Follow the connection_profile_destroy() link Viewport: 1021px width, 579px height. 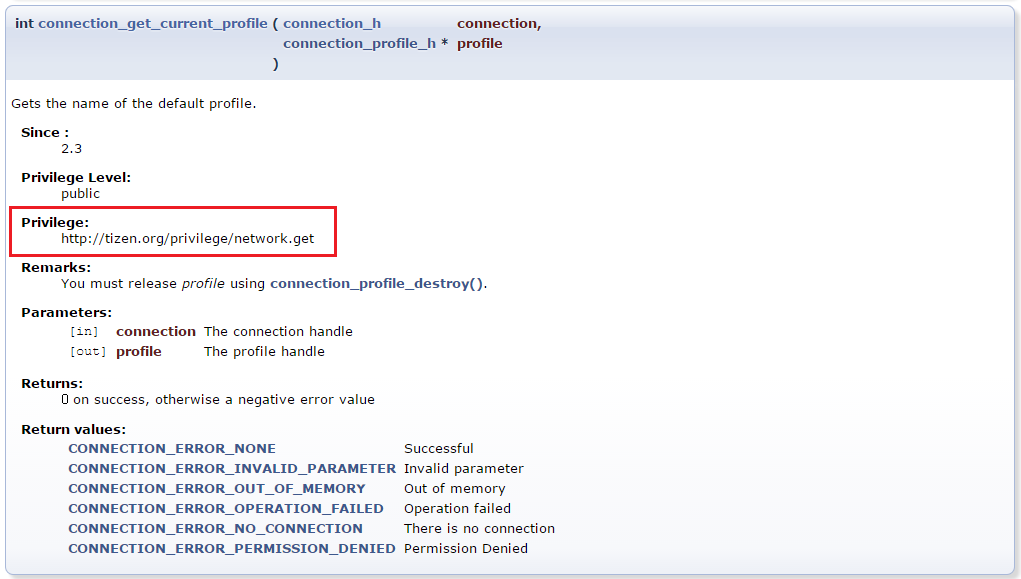(376, 283)
